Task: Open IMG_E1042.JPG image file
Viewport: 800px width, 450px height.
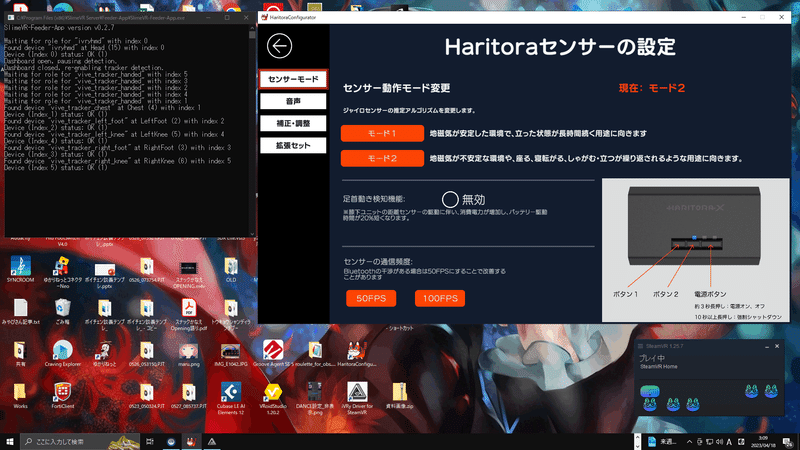Action: click(x=231, y=354)
